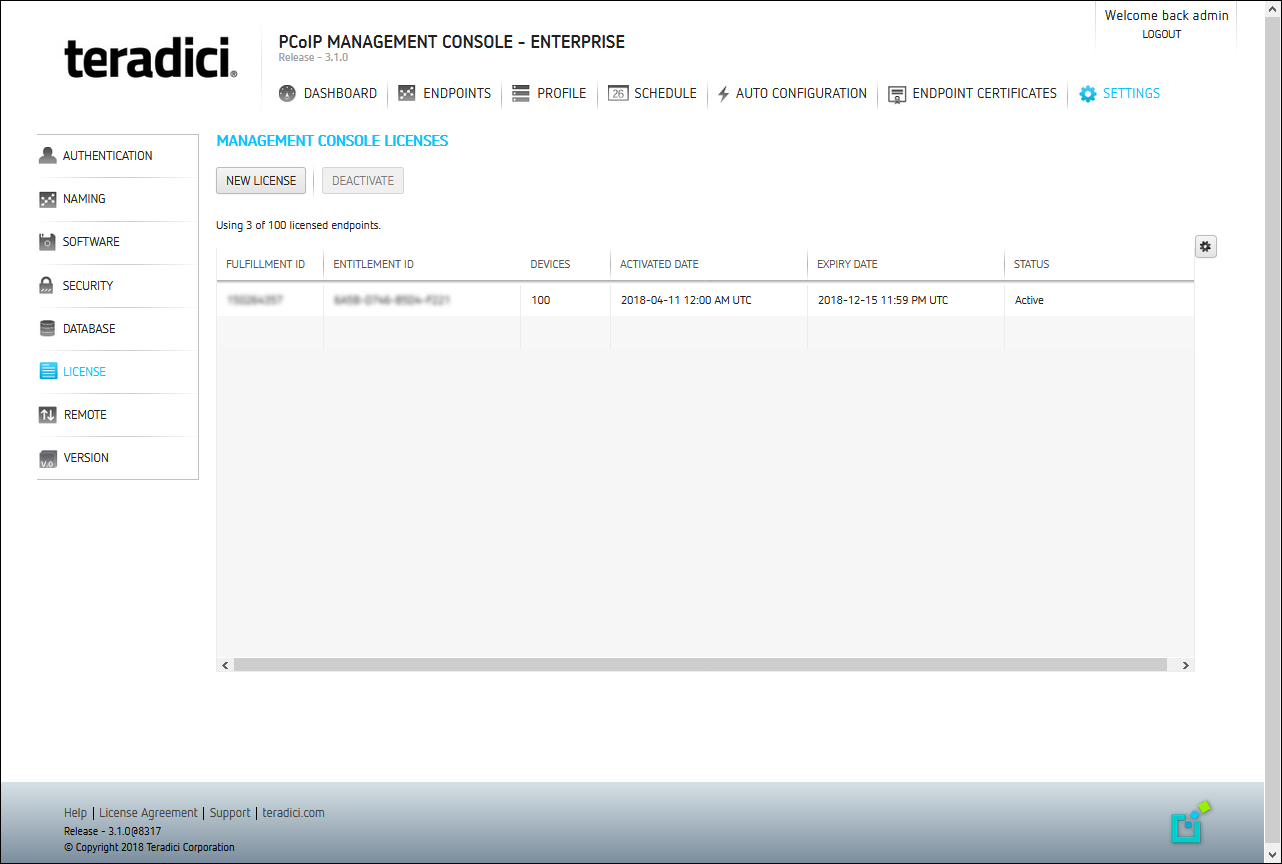Click the Security padlock icon
Viewport: 1282px width, 864px height.
46,285
